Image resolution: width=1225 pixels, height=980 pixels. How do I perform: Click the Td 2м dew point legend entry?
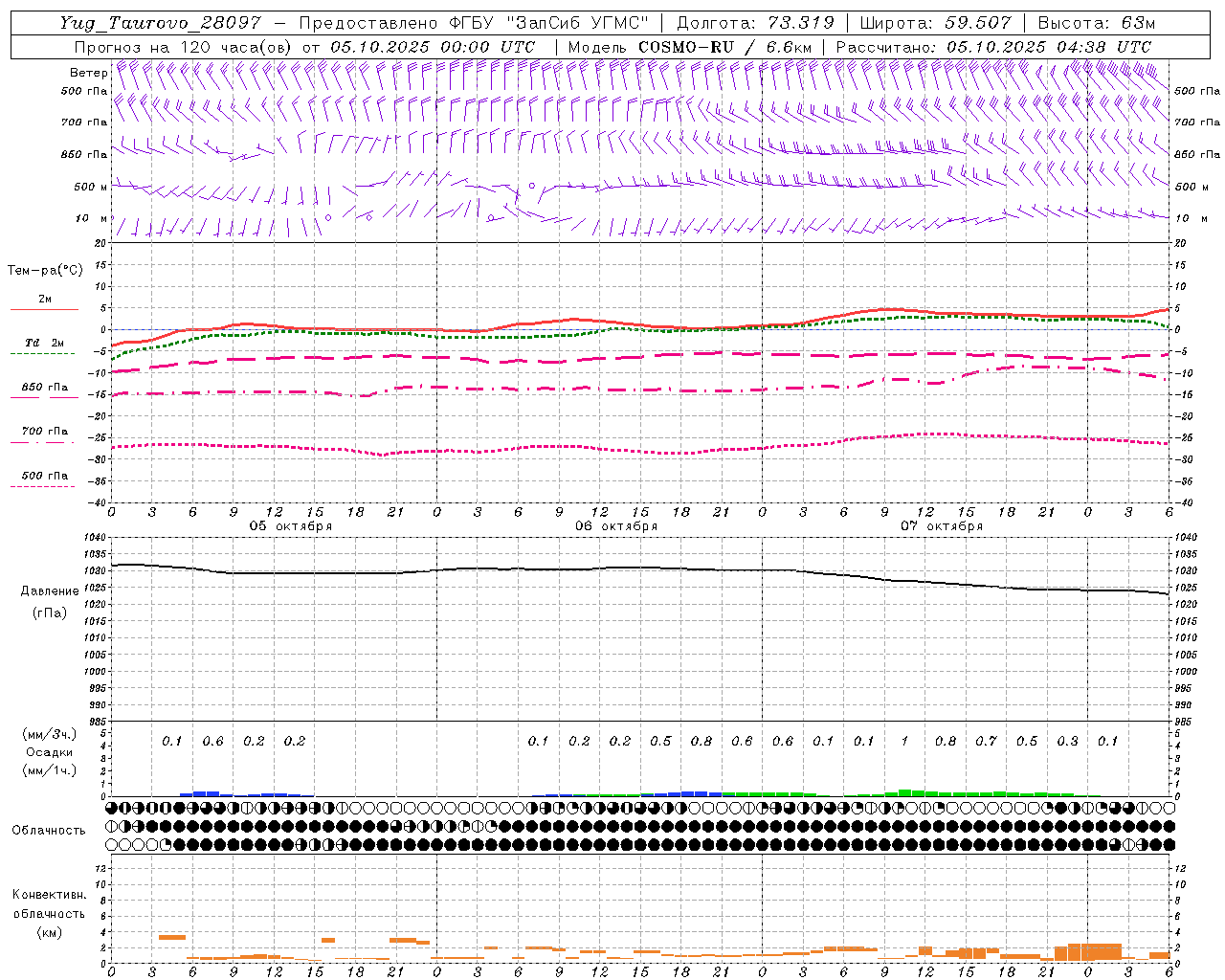pos(44,343)
